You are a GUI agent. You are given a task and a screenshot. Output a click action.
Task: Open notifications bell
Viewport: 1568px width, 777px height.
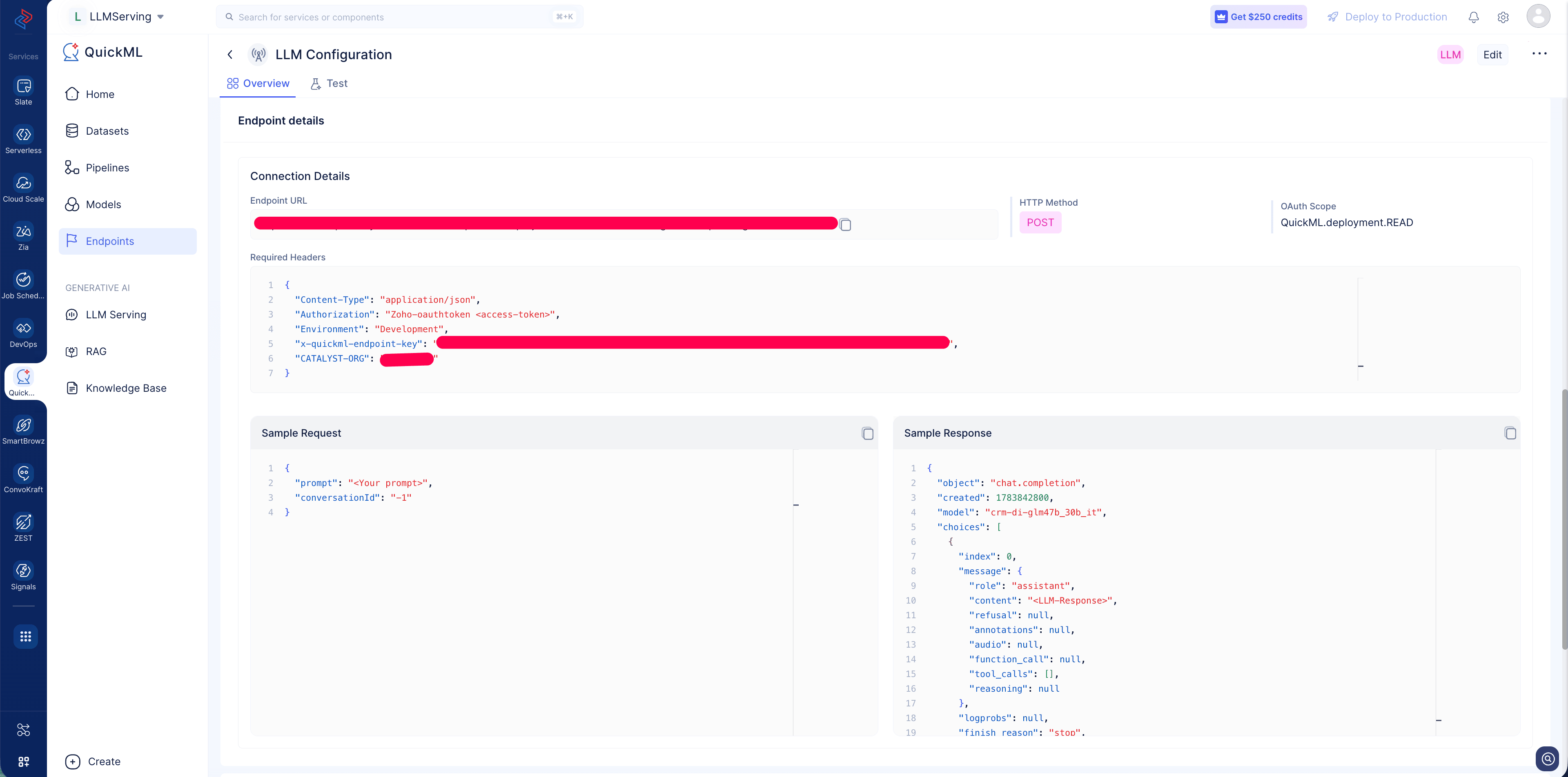point(1473,17)
